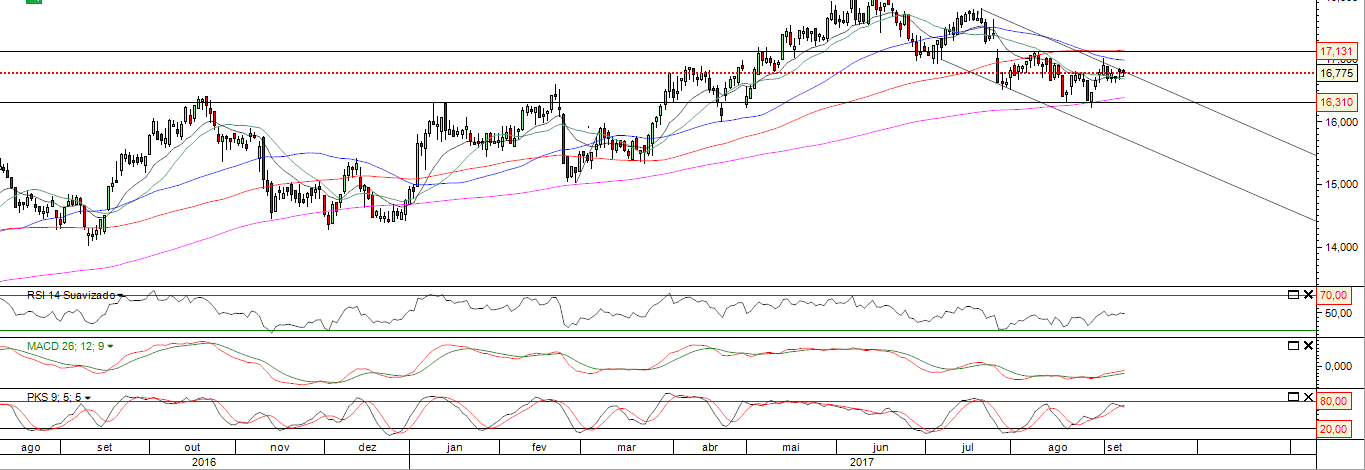Click the 2016 year label

point(204,462)
